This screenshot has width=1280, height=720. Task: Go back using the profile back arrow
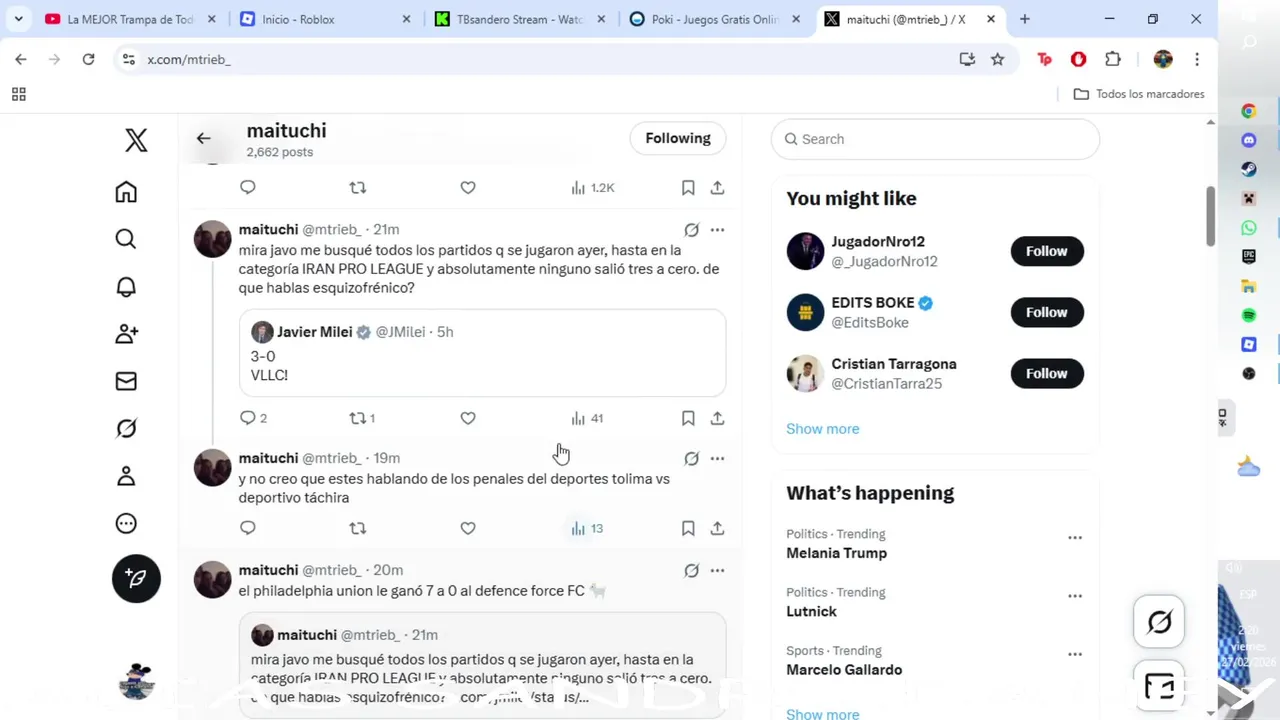204,138
